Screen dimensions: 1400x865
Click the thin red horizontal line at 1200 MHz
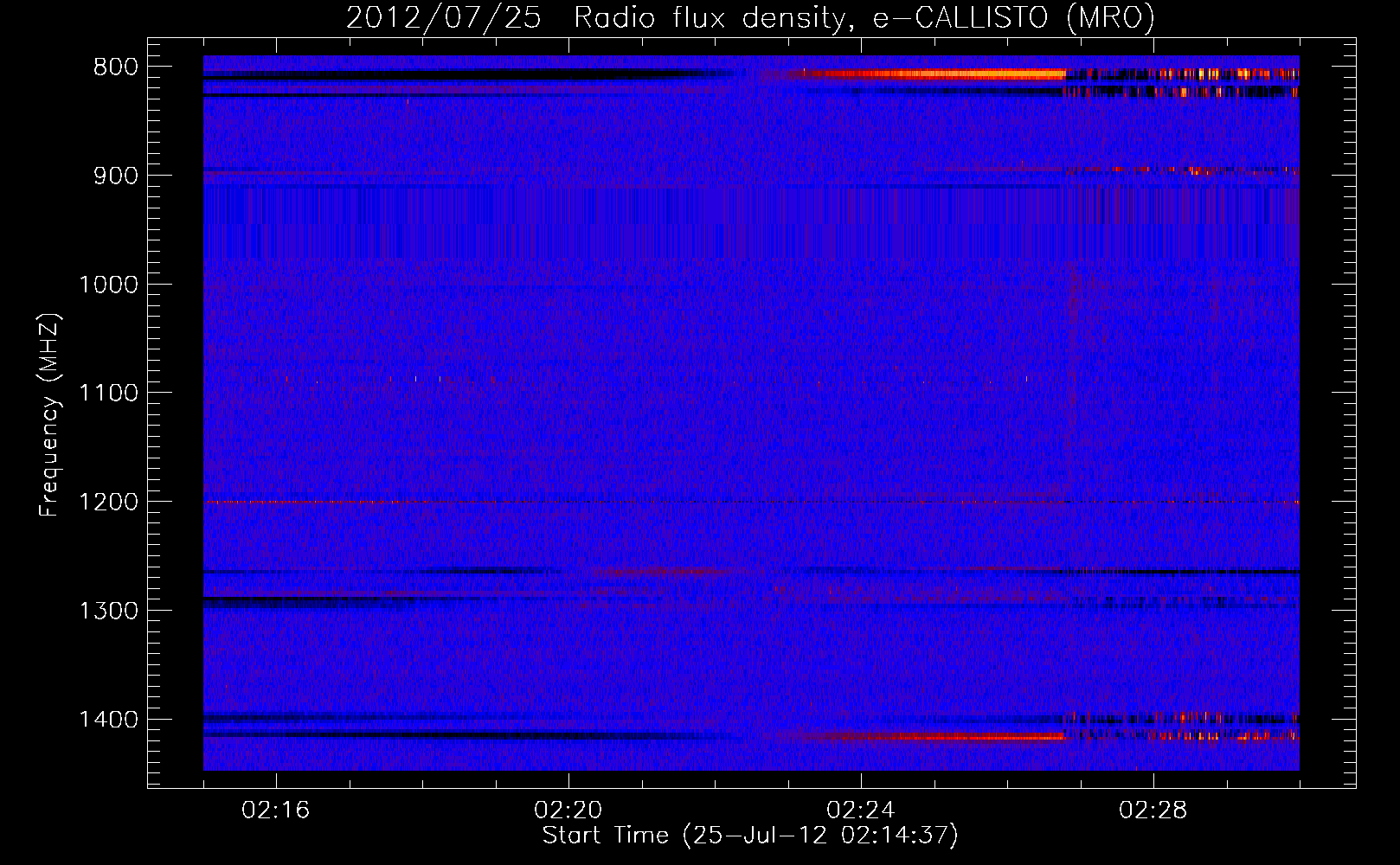pyautogui.click(x=751, y=502)
